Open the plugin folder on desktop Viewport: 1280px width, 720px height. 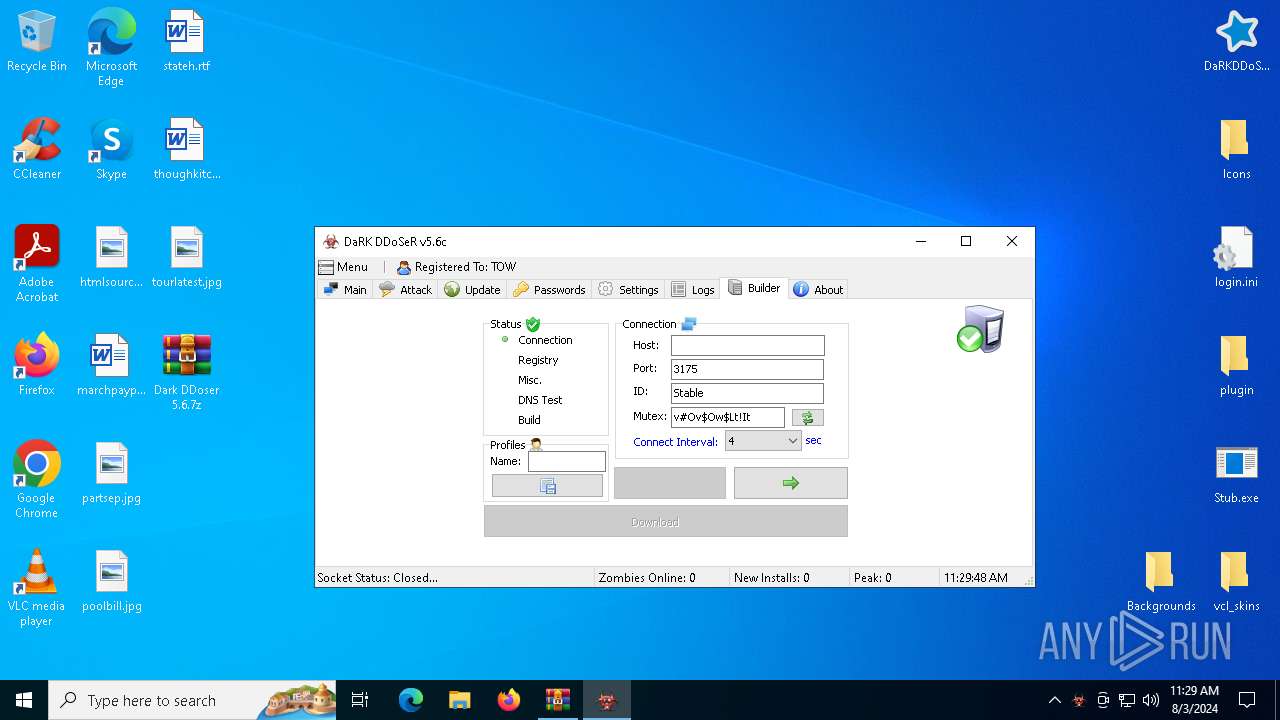[1237, 366]
